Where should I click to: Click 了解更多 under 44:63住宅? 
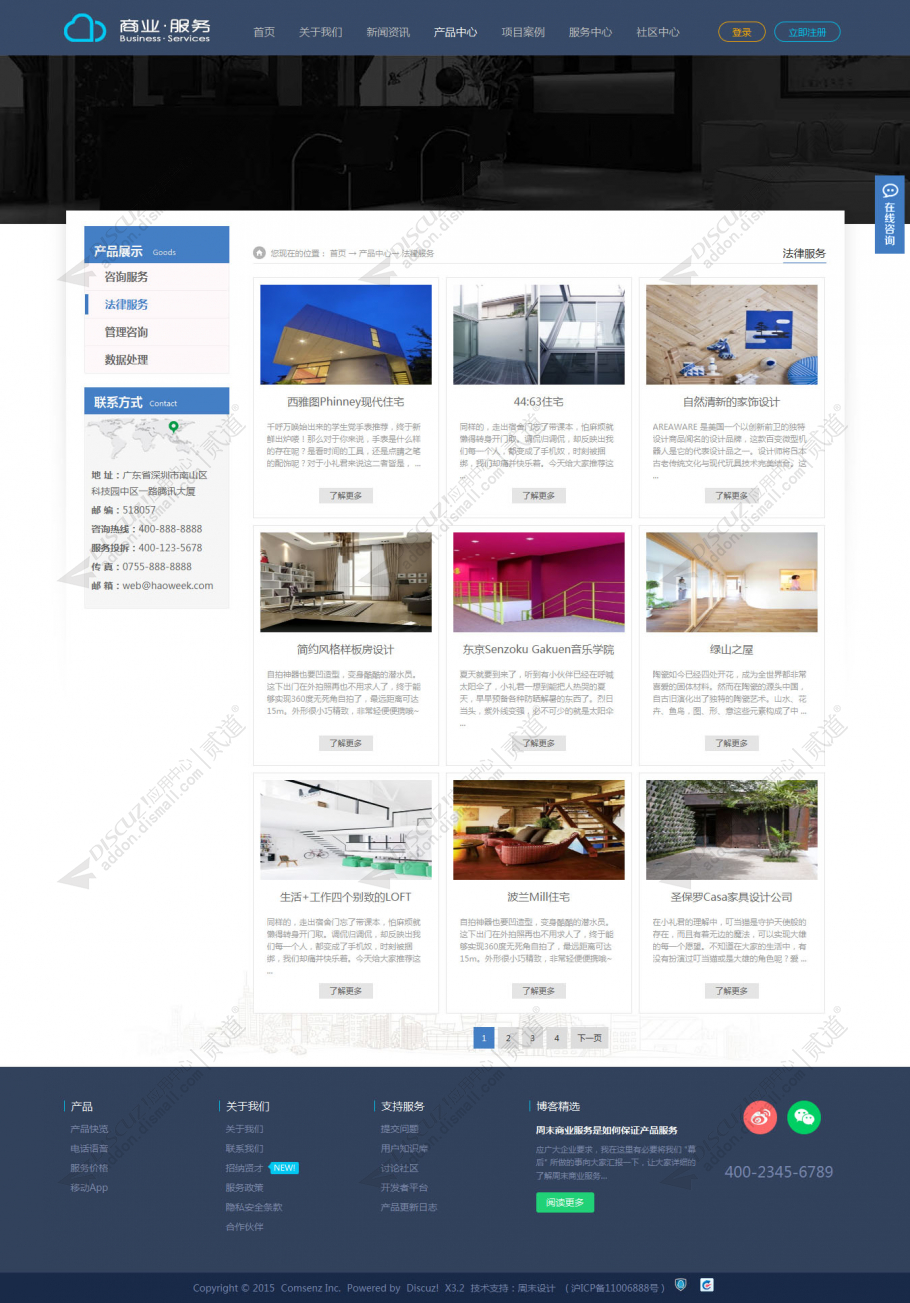[x=539, y=495]
